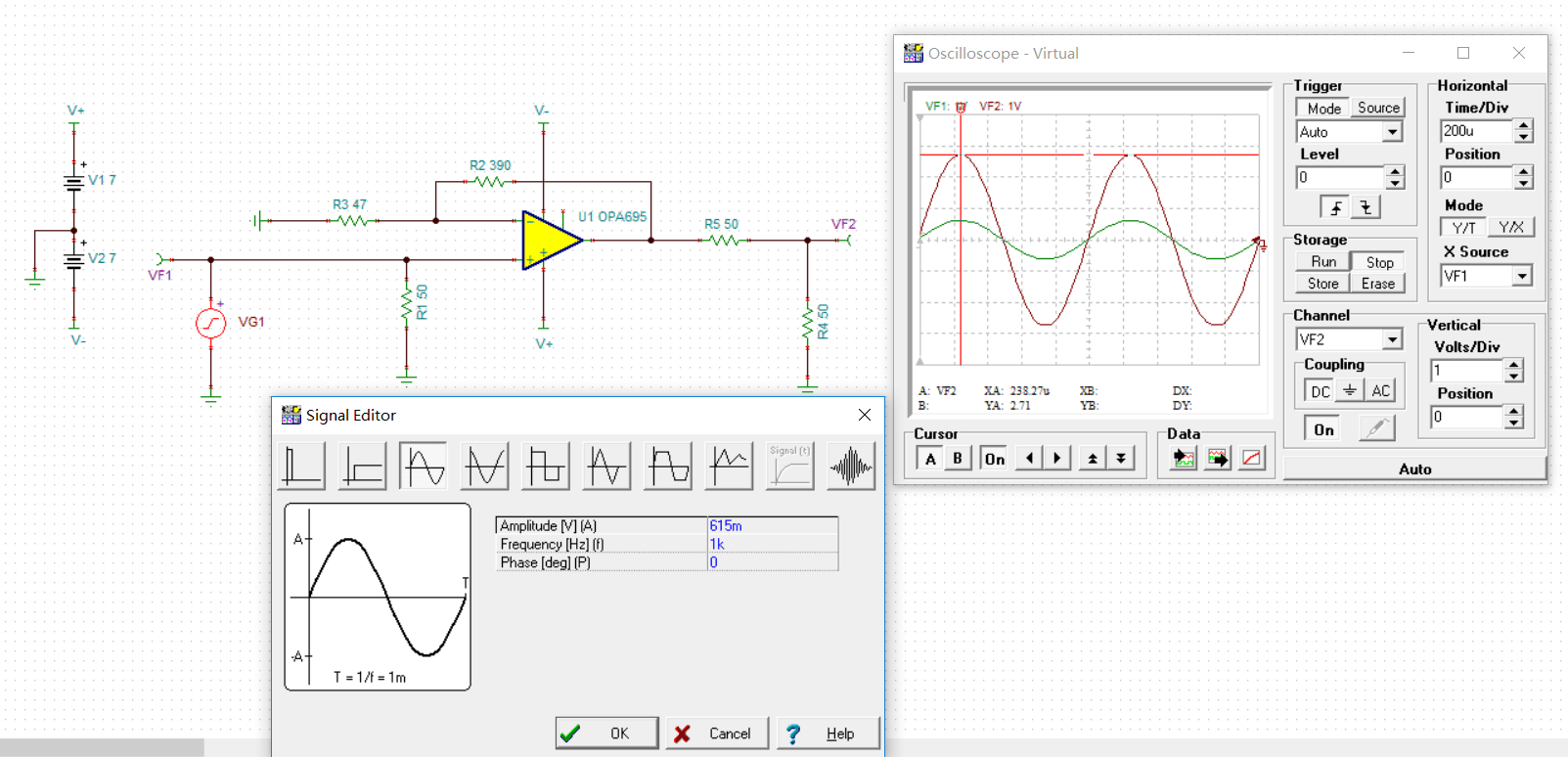
Task: Choose the sine wave signal icon
Action: (424, 465)
